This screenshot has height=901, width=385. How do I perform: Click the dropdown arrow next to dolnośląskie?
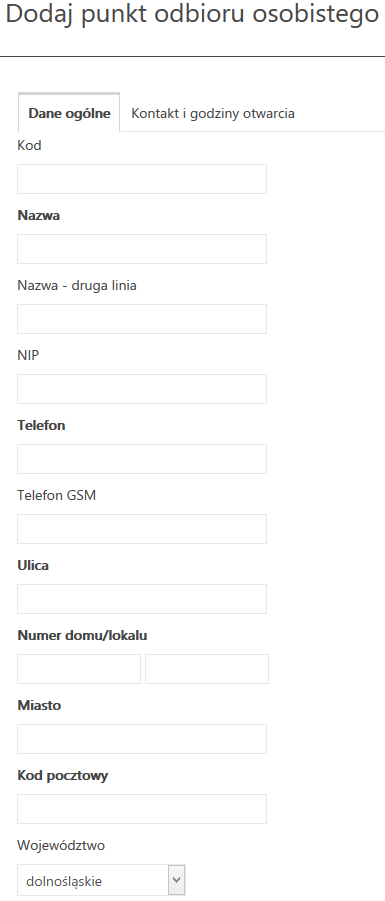(176, 880)
